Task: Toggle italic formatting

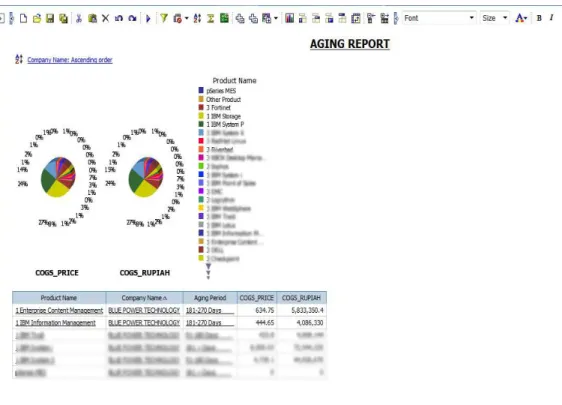Action: click(551, 18)
